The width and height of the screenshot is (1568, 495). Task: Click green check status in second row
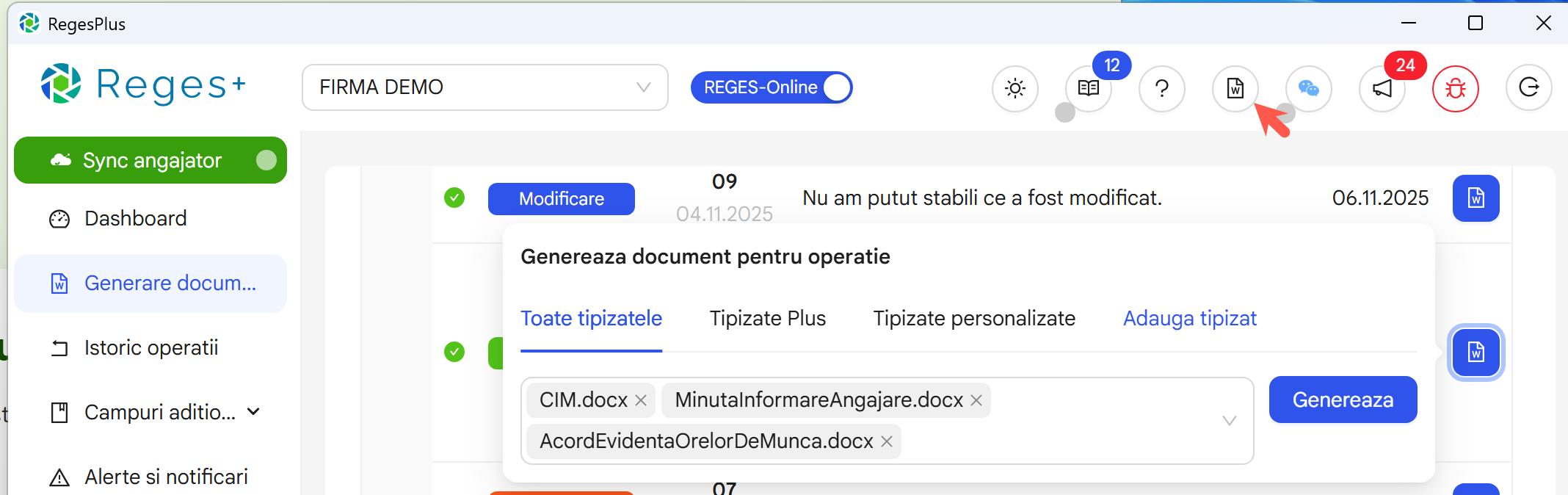click(x=454, y=352)
